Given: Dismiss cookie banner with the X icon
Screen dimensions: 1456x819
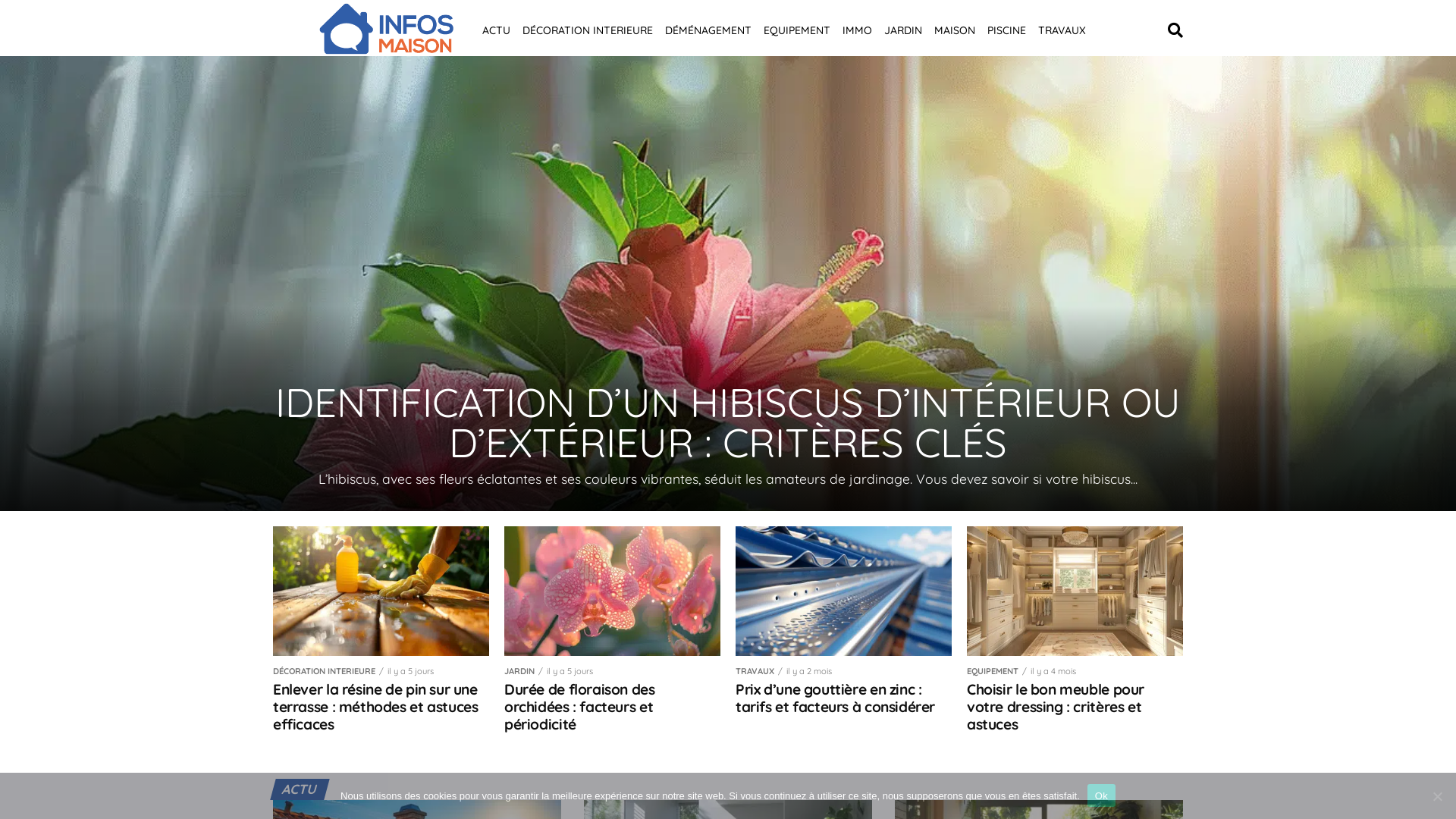Looking at the screenshot, I should (1437, 796).
